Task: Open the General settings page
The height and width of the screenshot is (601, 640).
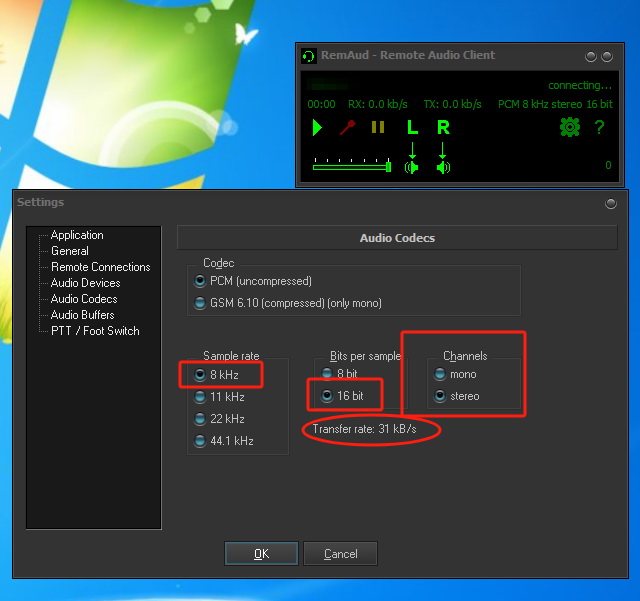Action: [x=70, y=251]
